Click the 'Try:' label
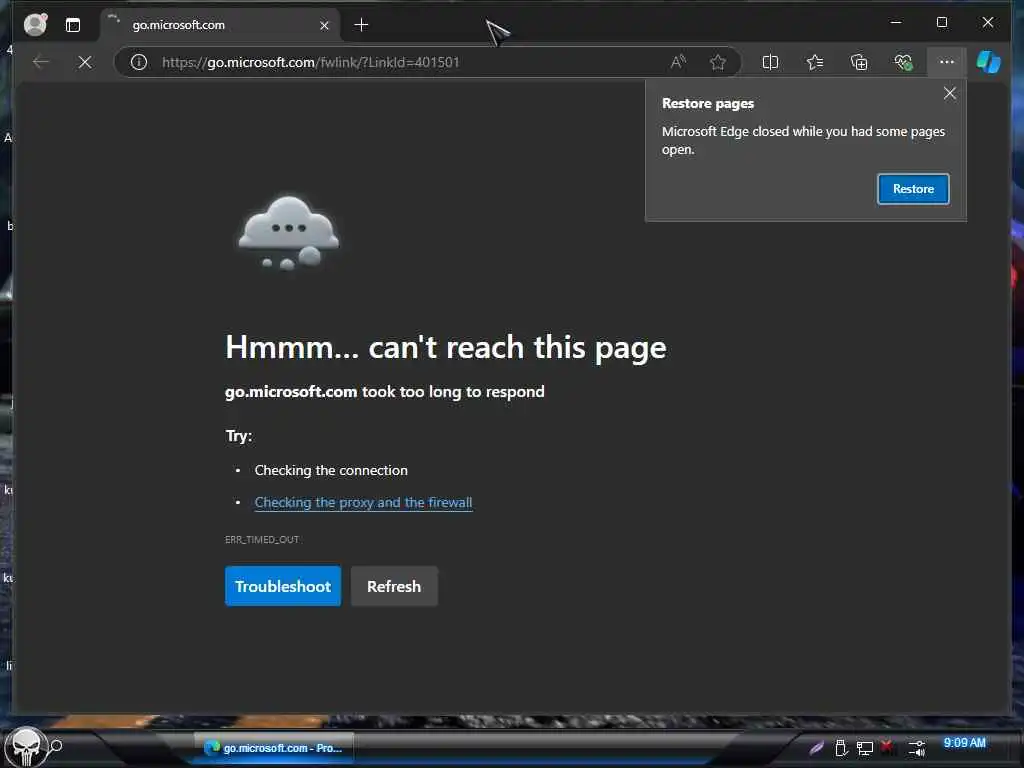This screenshot has width=1024, height=768. click(239, 436)
